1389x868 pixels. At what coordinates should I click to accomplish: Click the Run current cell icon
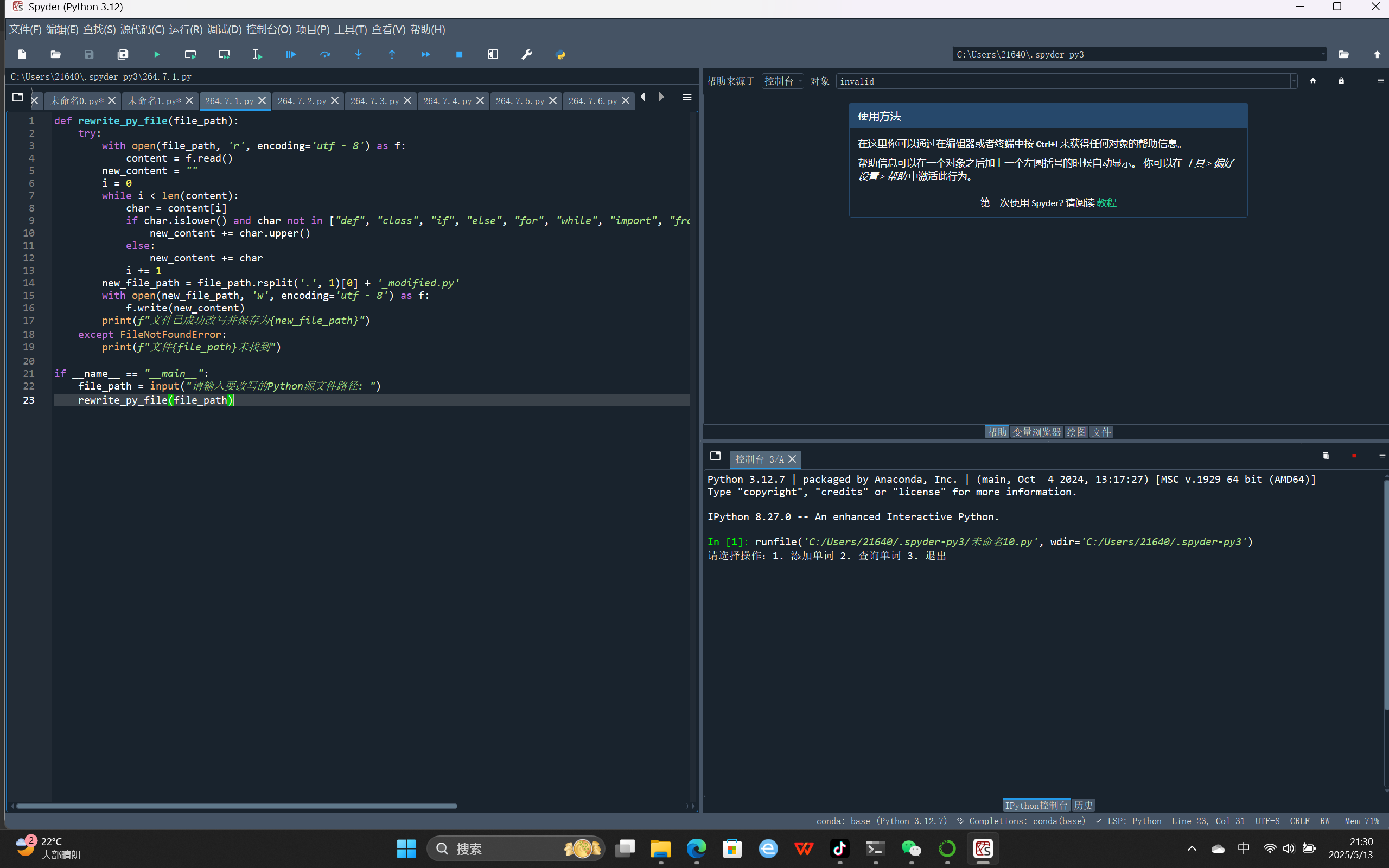point(190,55)
